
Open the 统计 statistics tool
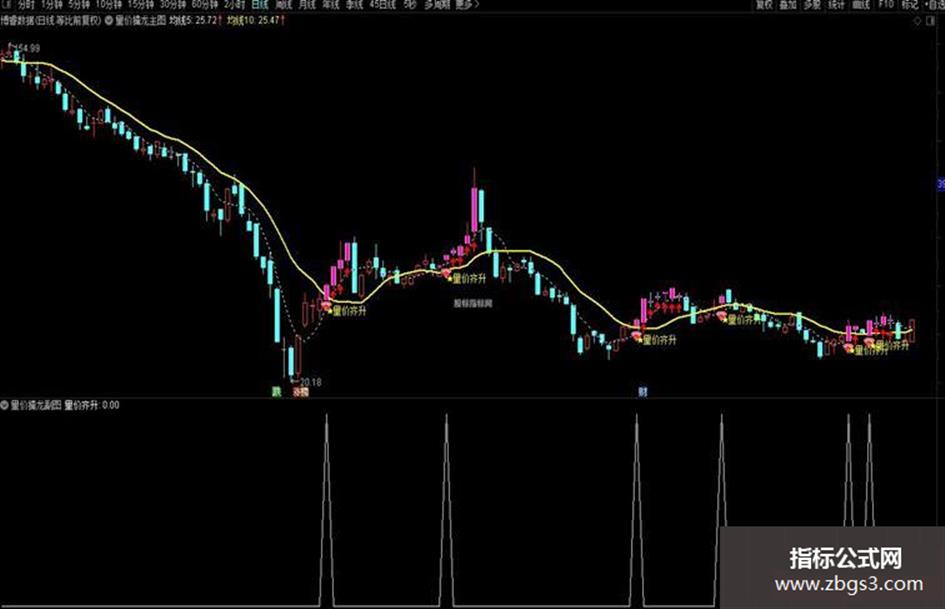point(836,5)
